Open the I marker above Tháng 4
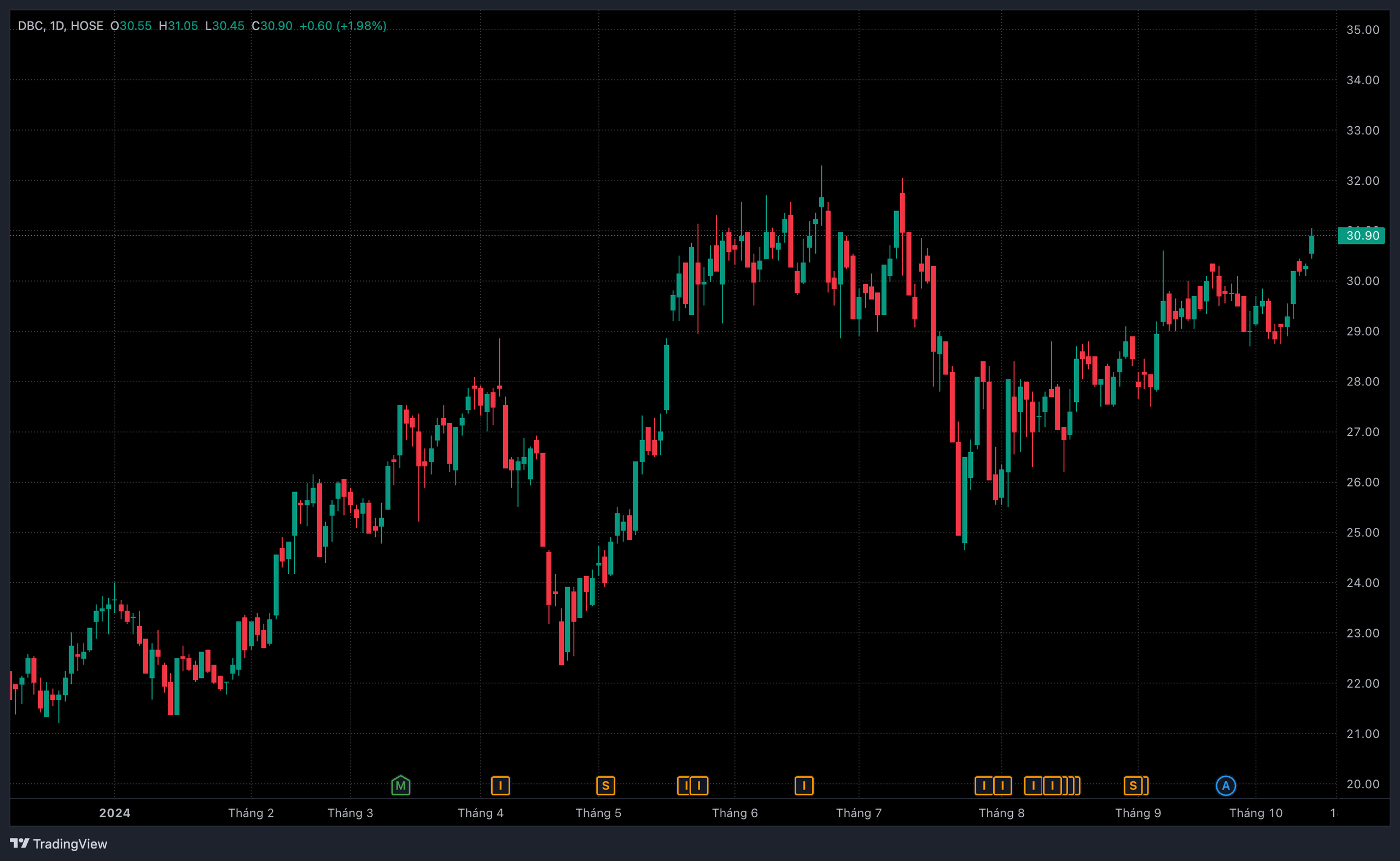Image resolution: width=1400 pixels, height=861 pixels. pos(500,786)
